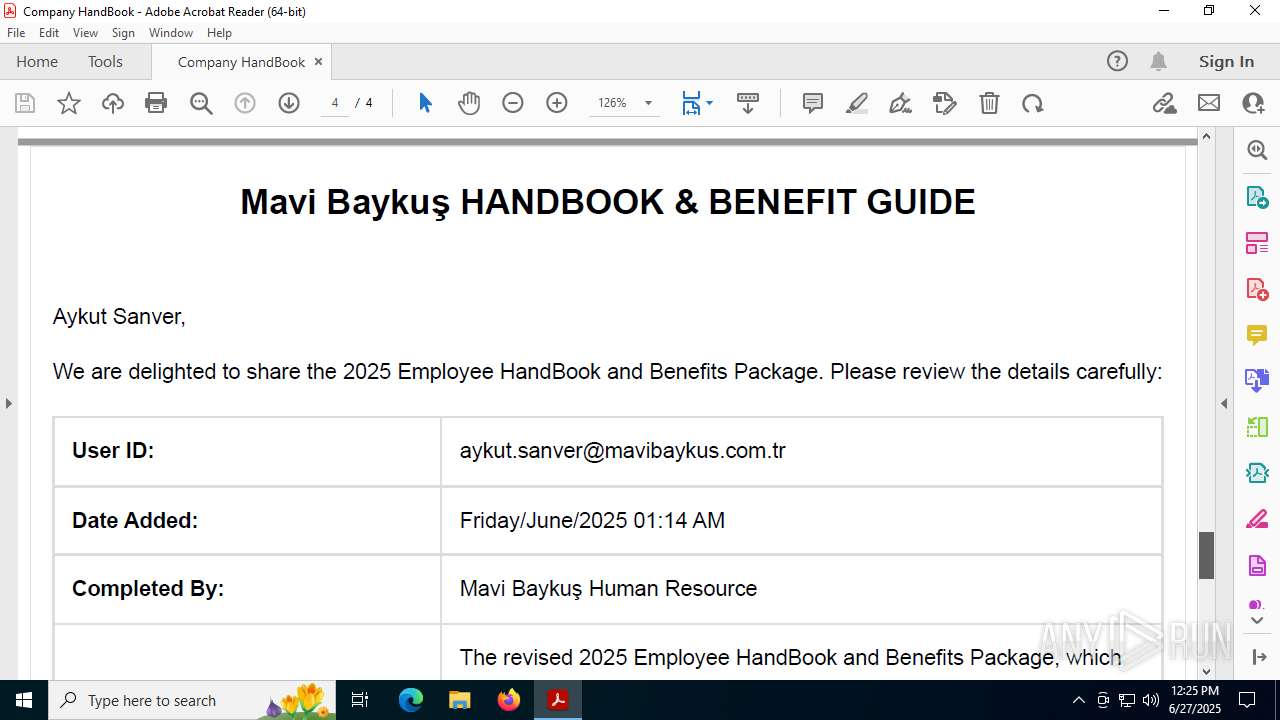Open the volume speaker tray icon

1151,700
